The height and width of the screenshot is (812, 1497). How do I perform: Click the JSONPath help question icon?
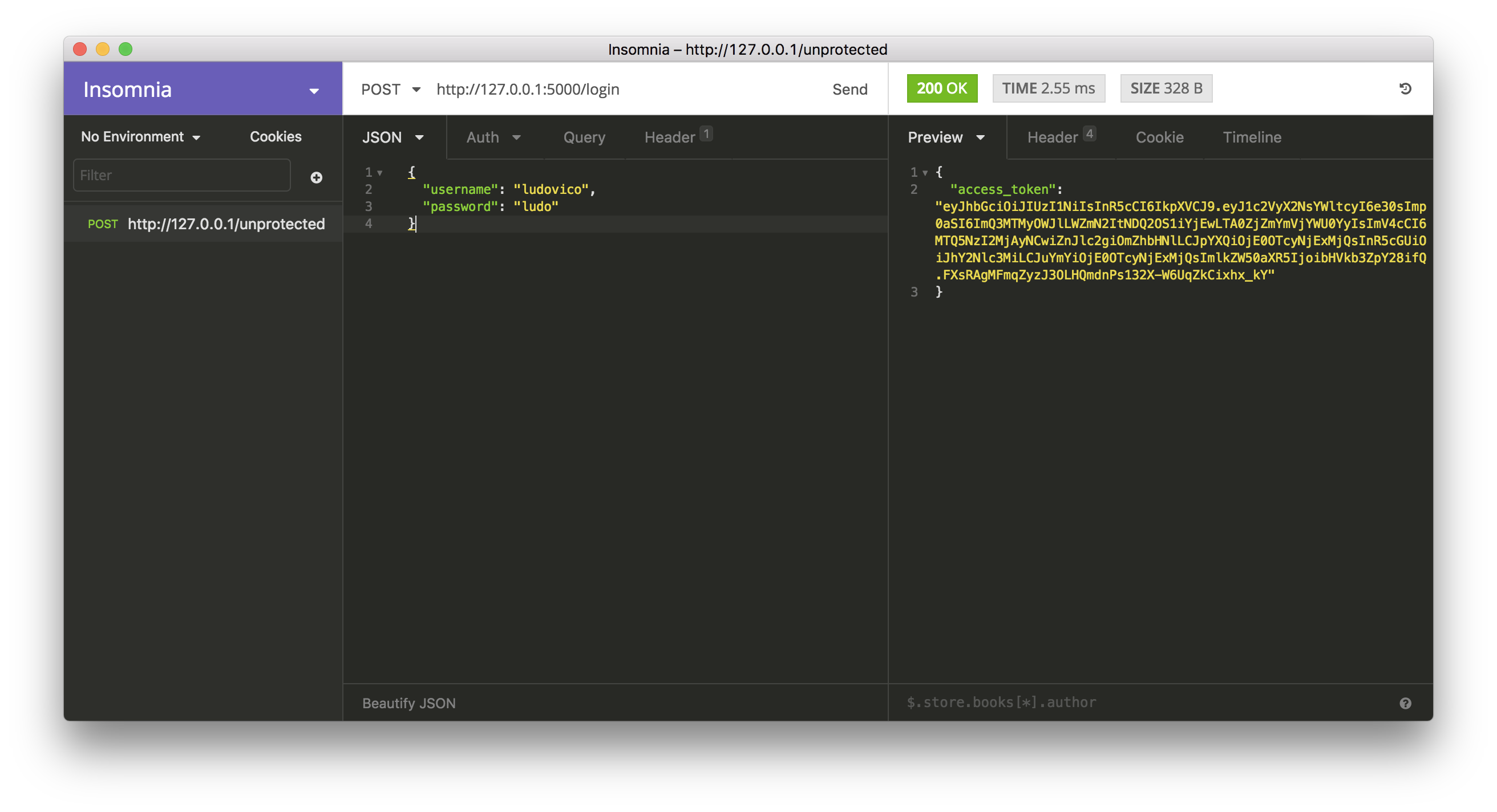[x=1405, y=704]
